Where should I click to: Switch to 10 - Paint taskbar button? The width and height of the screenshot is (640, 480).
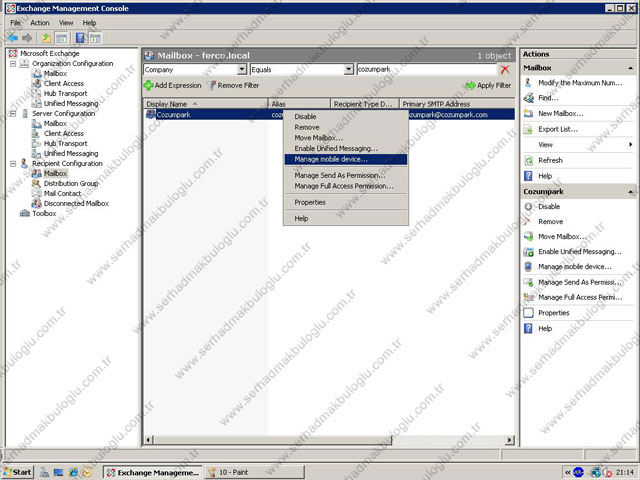point(254,472)
